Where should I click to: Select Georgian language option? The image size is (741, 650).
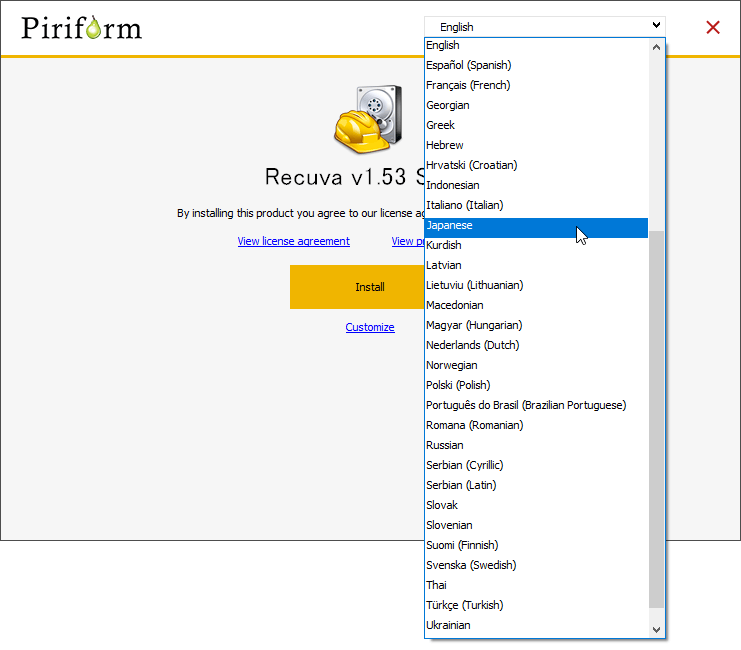[536, 105]
